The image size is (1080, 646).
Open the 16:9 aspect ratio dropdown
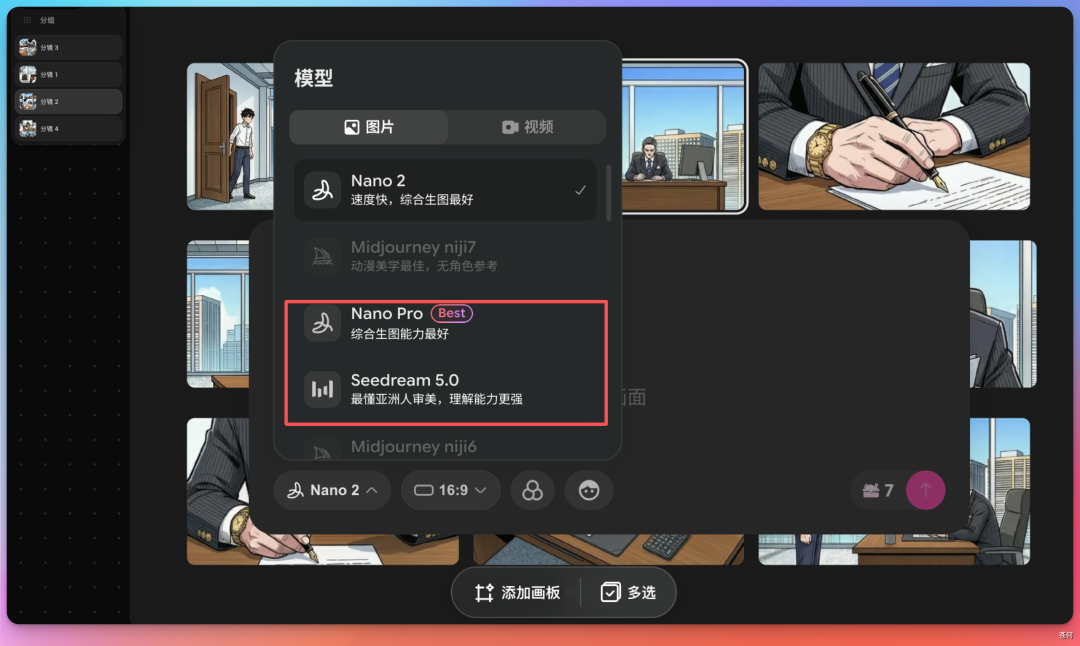pyautogui.click(x=450, y=490)
